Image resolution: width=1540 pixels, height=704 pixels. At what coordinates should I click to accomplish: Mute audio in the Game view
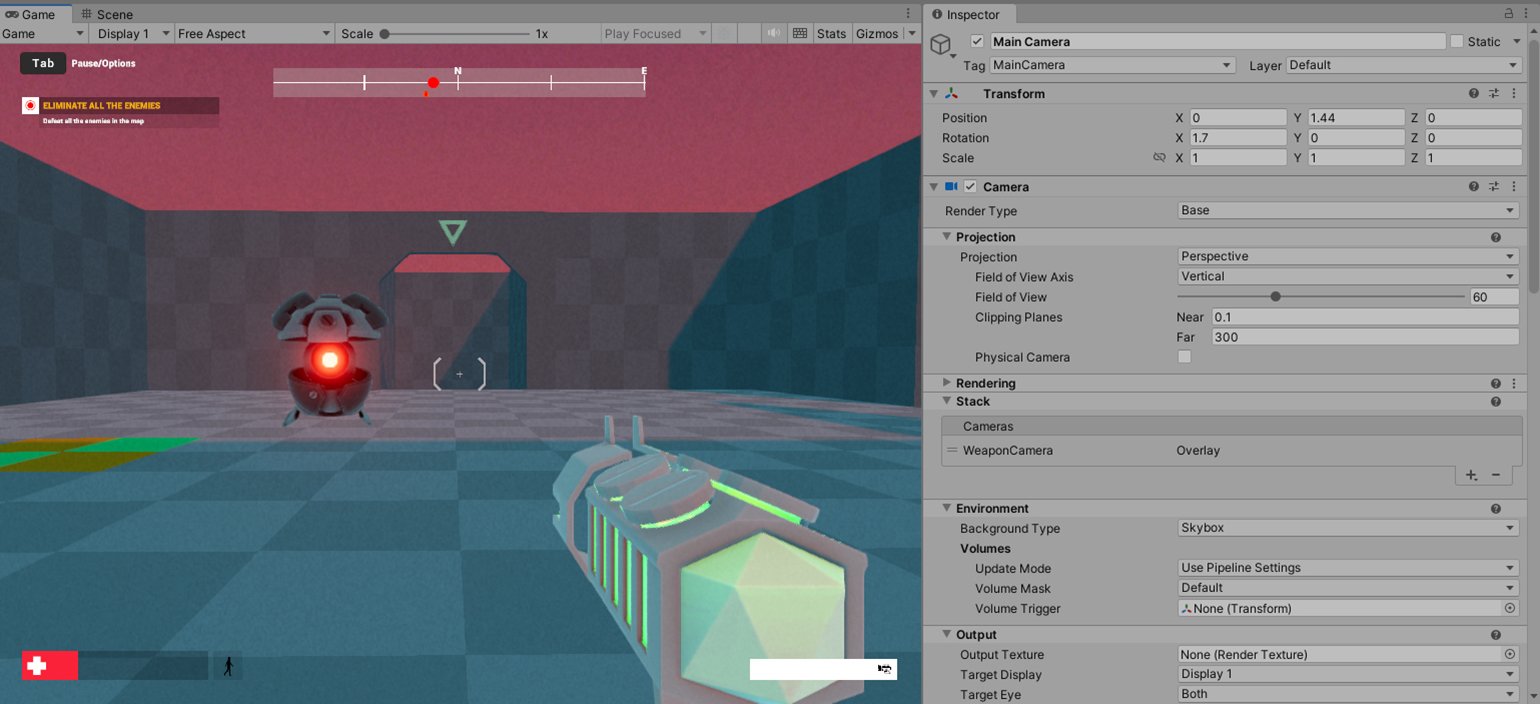(x=773, y=33)
